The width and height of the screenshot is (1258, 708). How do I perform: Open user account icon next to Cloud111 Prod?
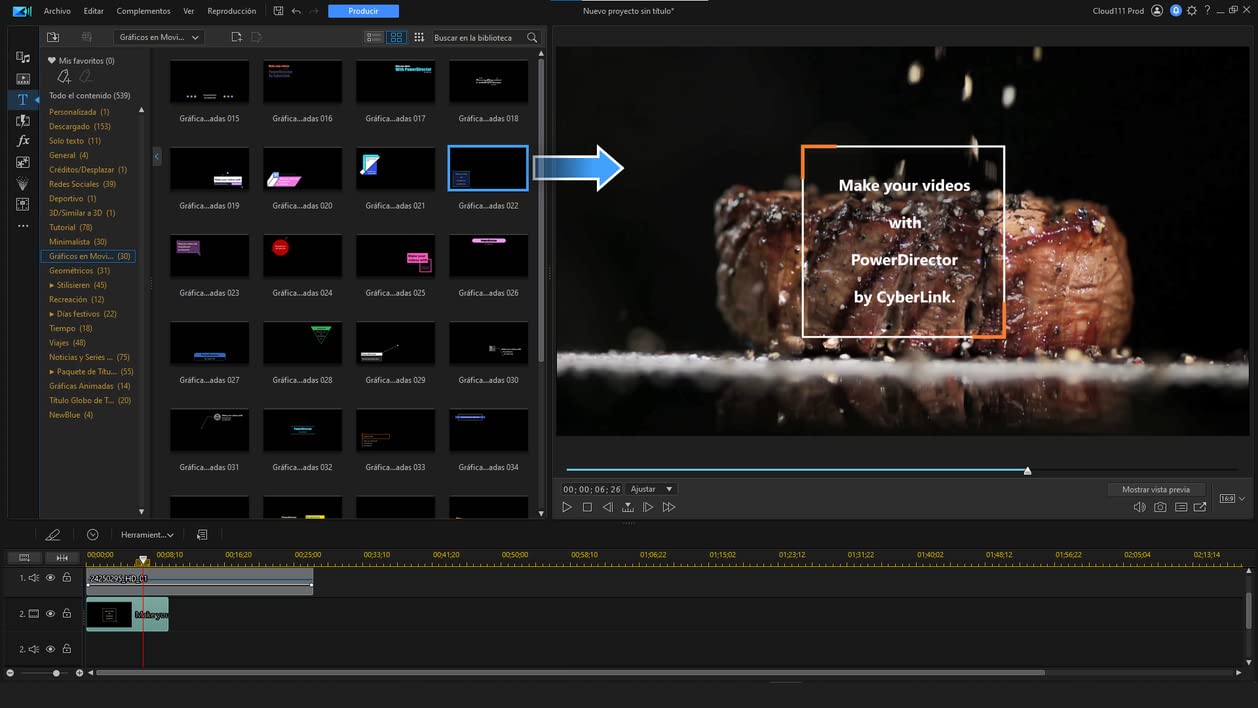point(1157,11)
